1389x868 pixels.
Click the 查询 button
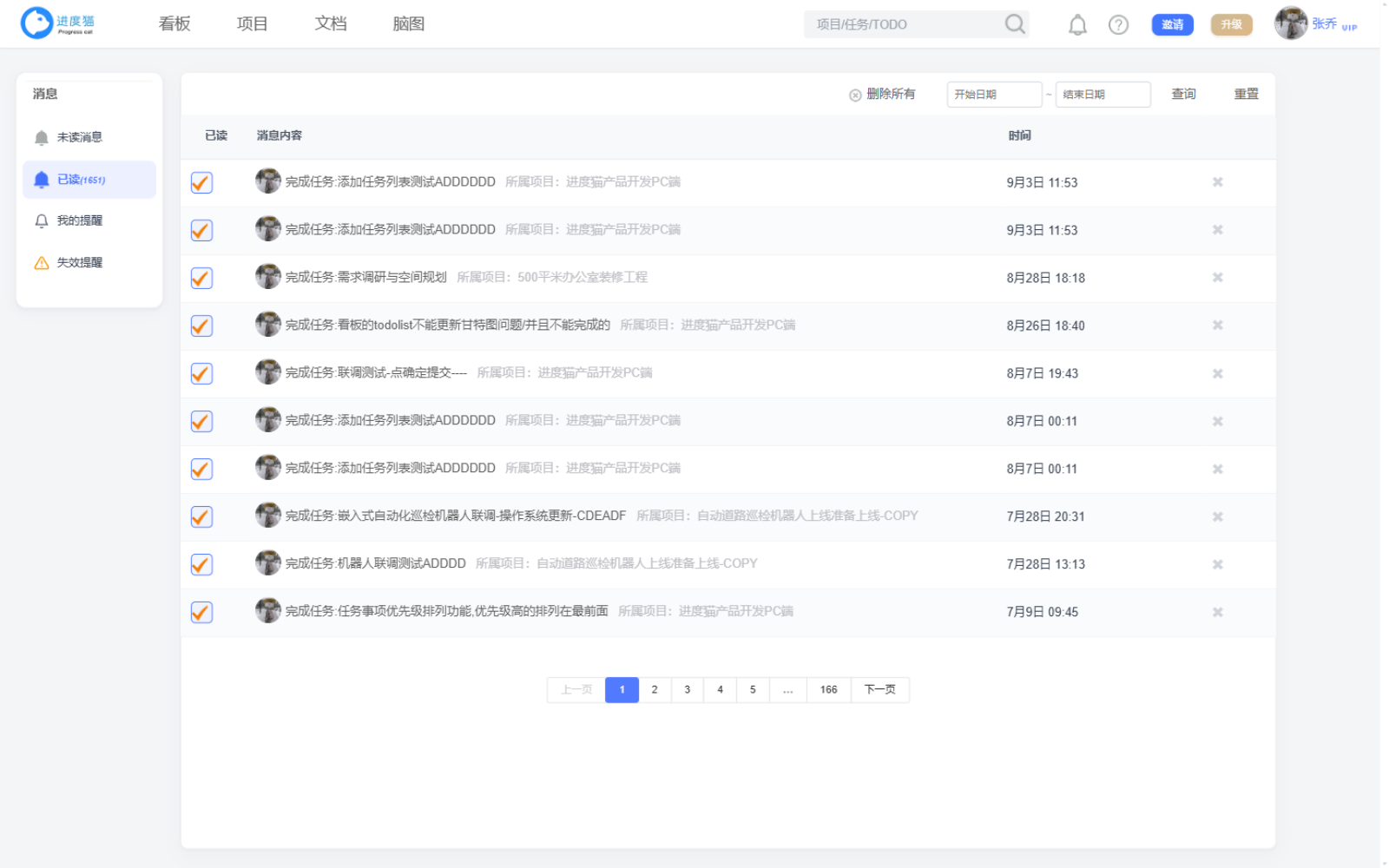[x=1183, y=94]
